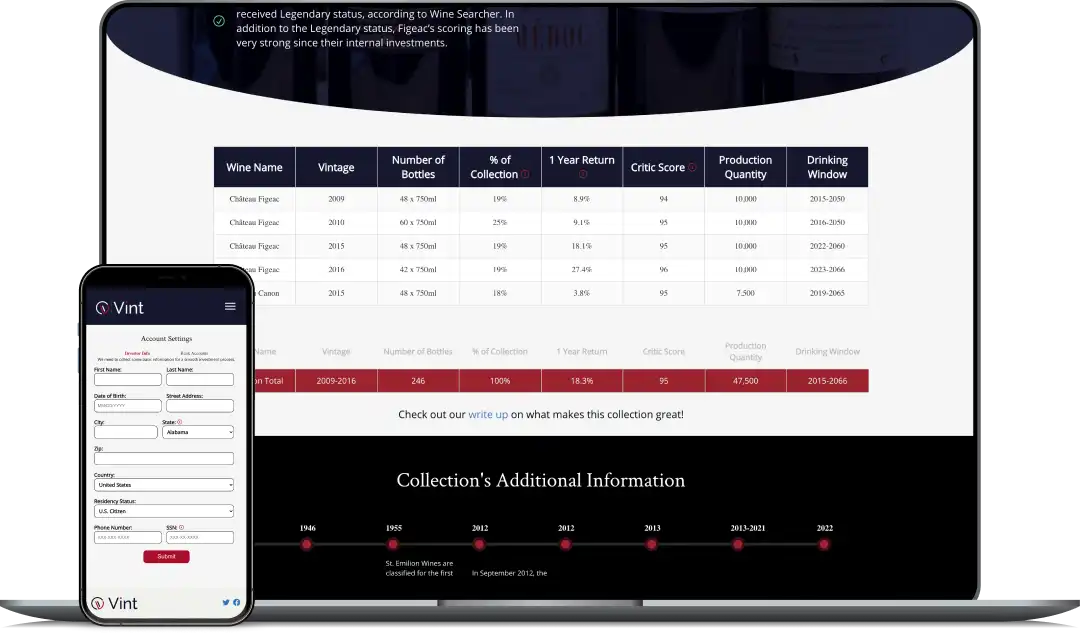The height and width of the screenshot is (635, 1080).
Task: Click the 7,500 production quantity cell
Action: 745,293
